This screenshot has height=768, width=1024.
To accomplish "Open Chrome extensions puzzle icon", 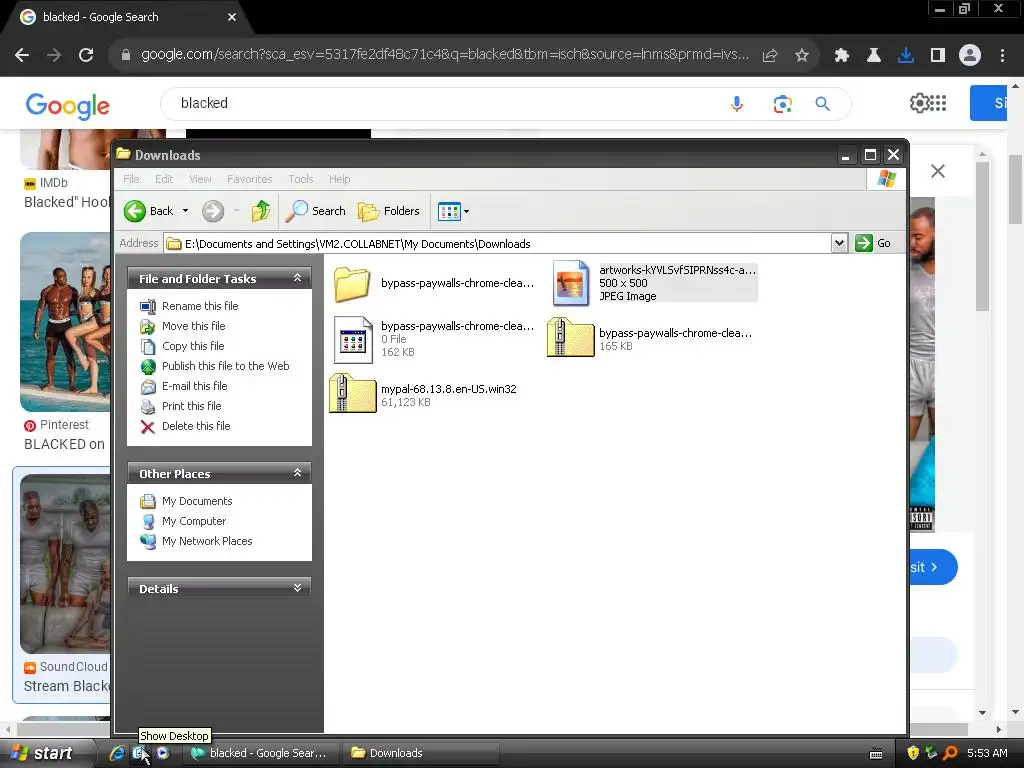I will pos(842,56).
